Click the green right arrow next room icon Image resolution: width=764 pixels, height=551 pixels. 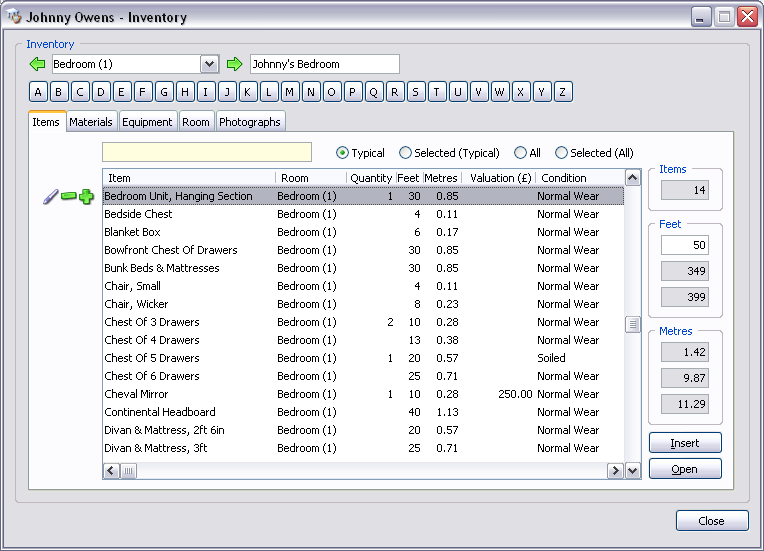point(235,64)
